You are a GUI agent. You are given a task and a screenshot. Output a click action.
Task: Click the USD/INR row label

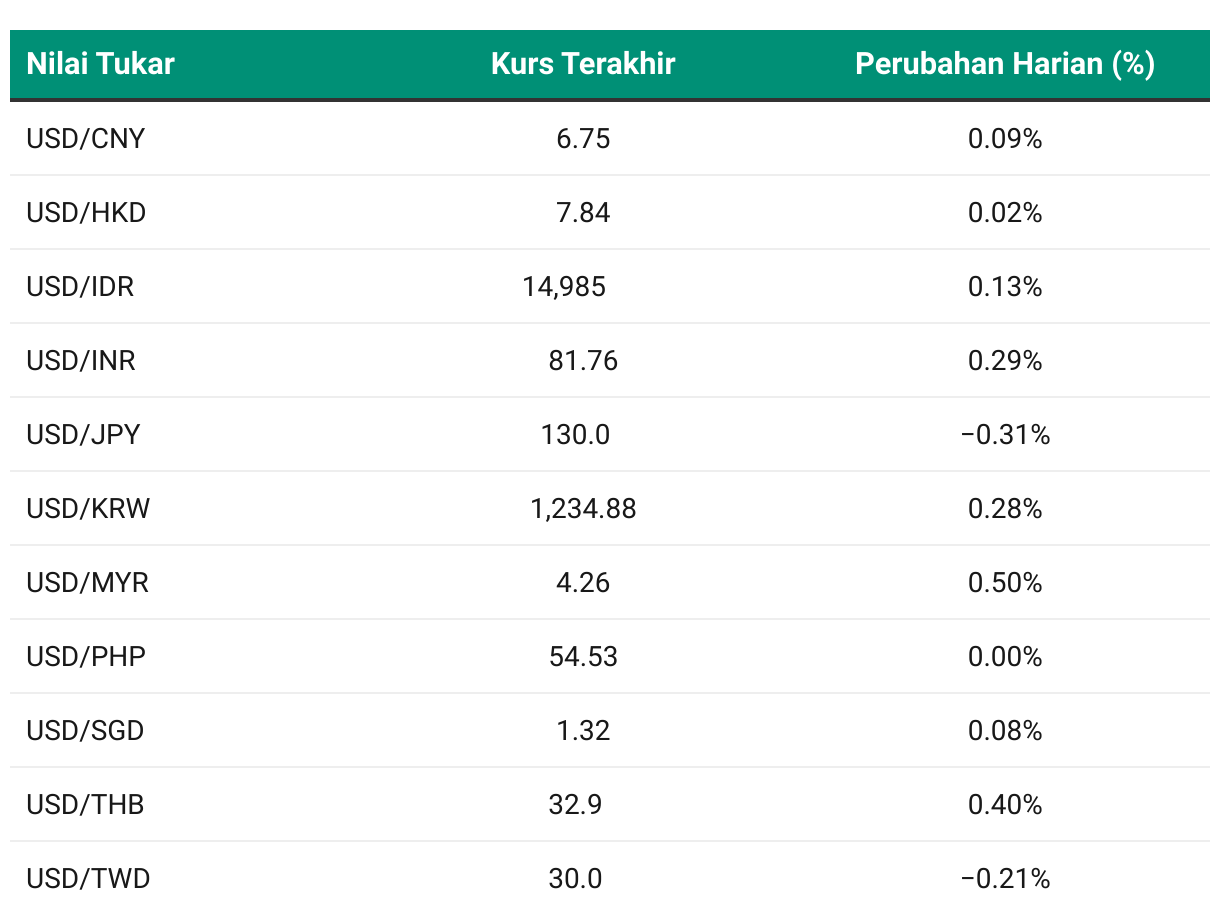click(x=81, y=360)
